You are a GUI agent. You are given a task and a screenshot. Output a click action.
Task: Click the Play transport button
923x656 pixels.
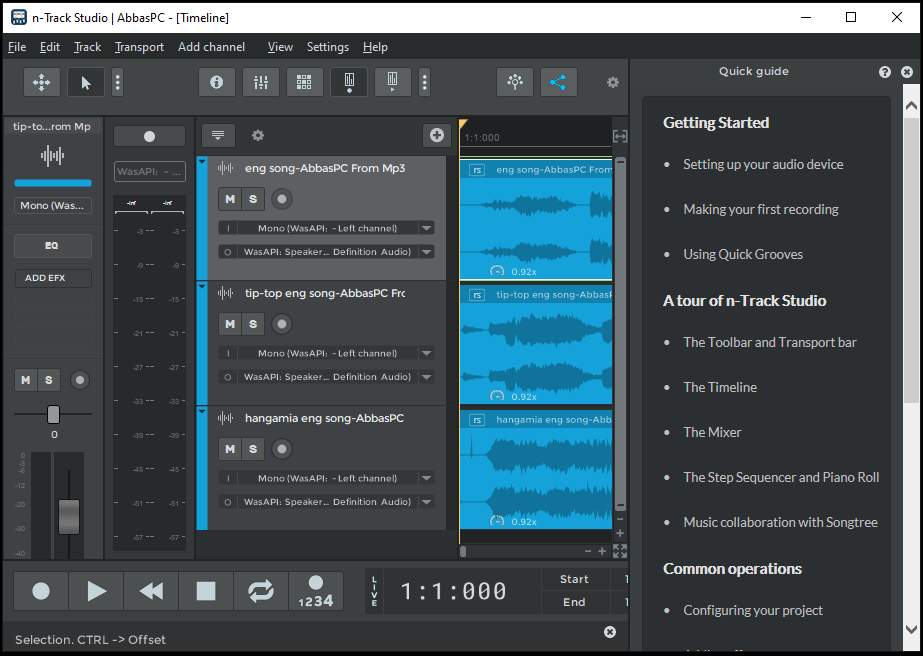pos(96,591)
